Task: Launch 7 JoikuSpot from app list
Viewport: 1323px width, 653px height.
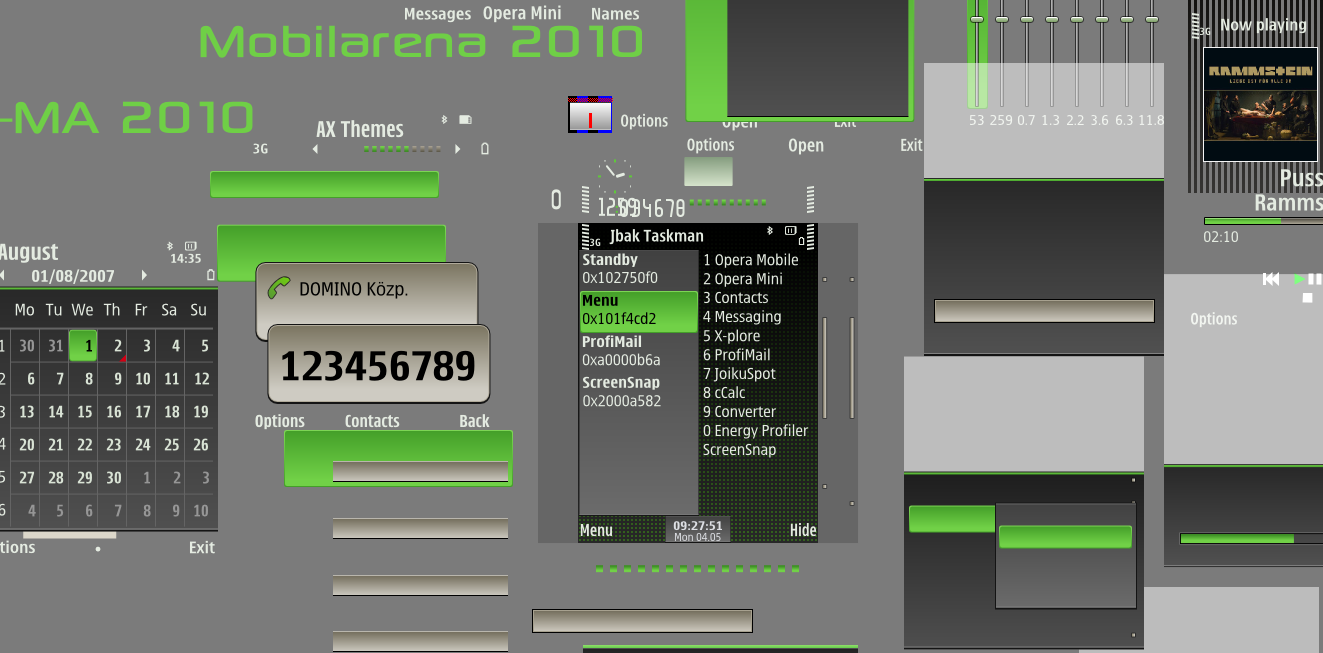Action: coord(739,374)
